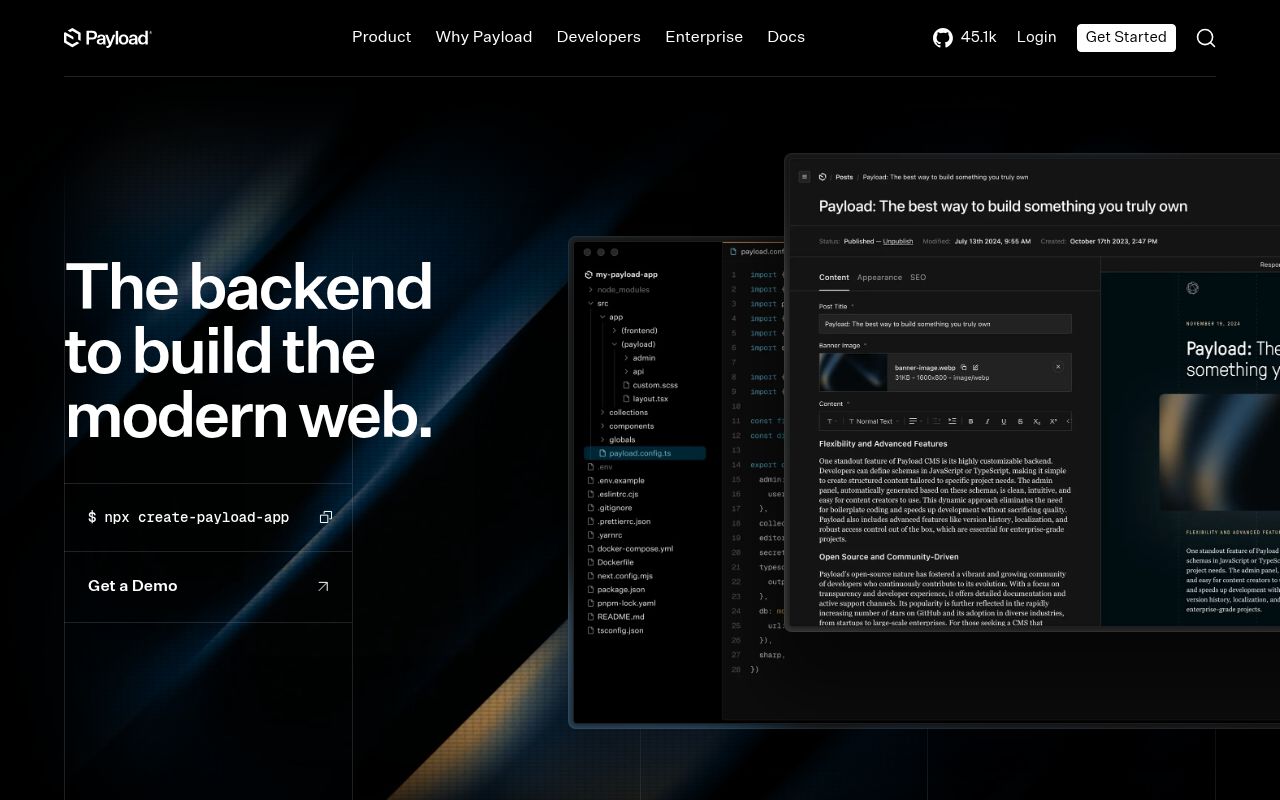
Task: Click the Payload logo in the header
Action: [x=107, y=38]
